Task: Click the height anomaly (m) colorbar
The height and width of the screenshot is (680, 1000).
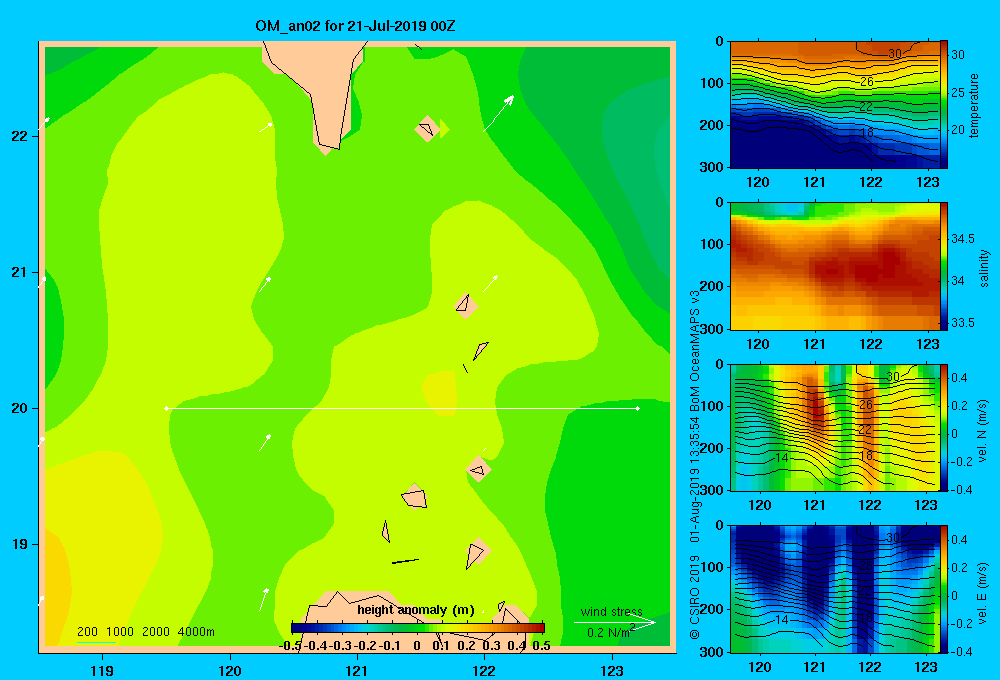Action: click(x=418, y=627)
